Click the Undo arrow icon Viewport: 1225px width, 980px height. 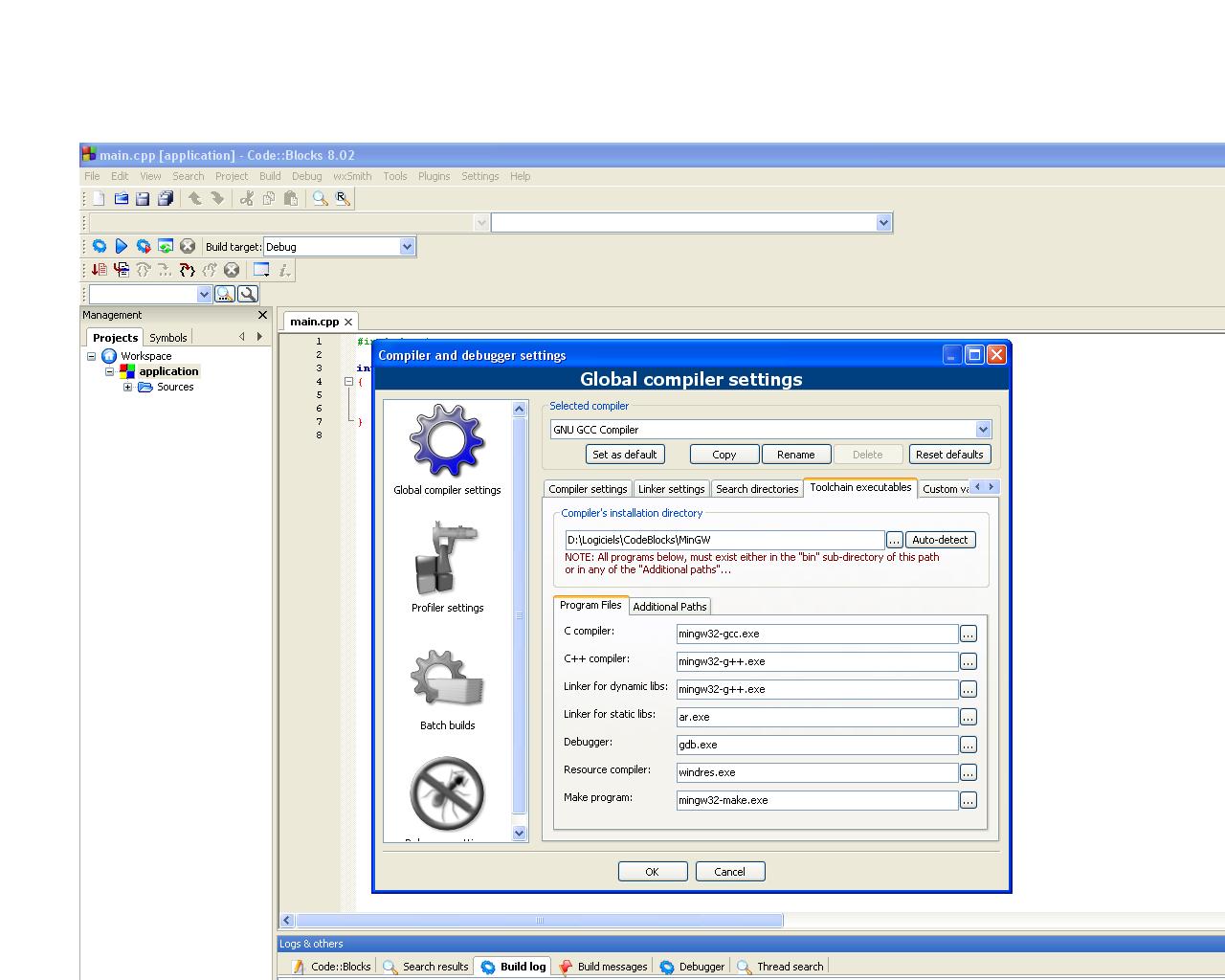click(195, 198)
